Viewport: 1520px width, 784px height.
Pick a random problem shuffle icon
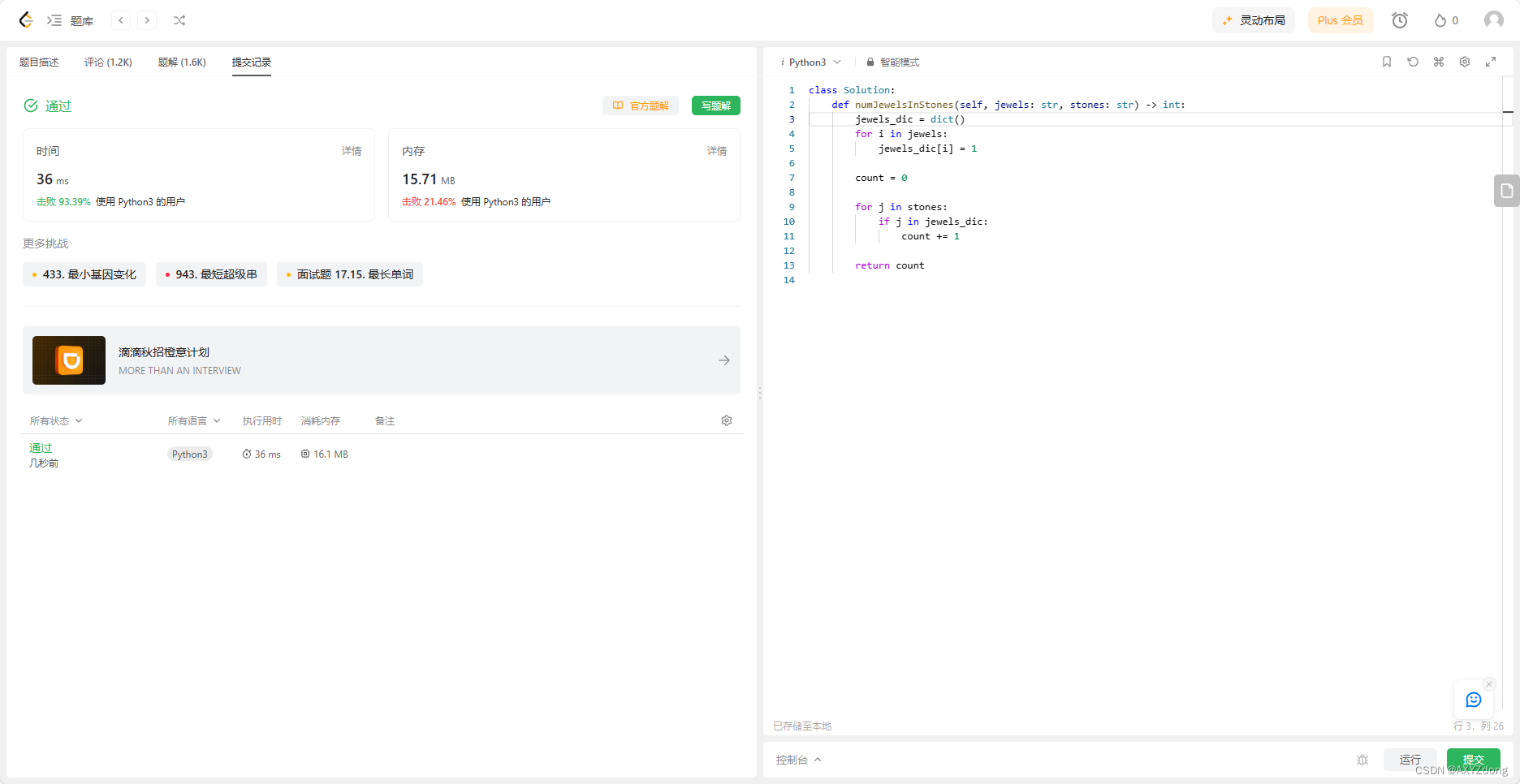[179, 20]
